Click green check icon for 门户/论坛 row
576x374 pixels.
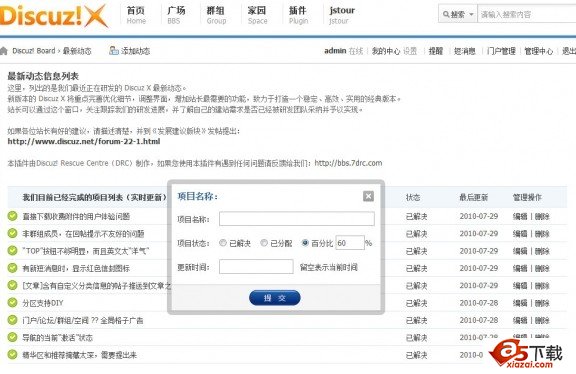[12, 320]
